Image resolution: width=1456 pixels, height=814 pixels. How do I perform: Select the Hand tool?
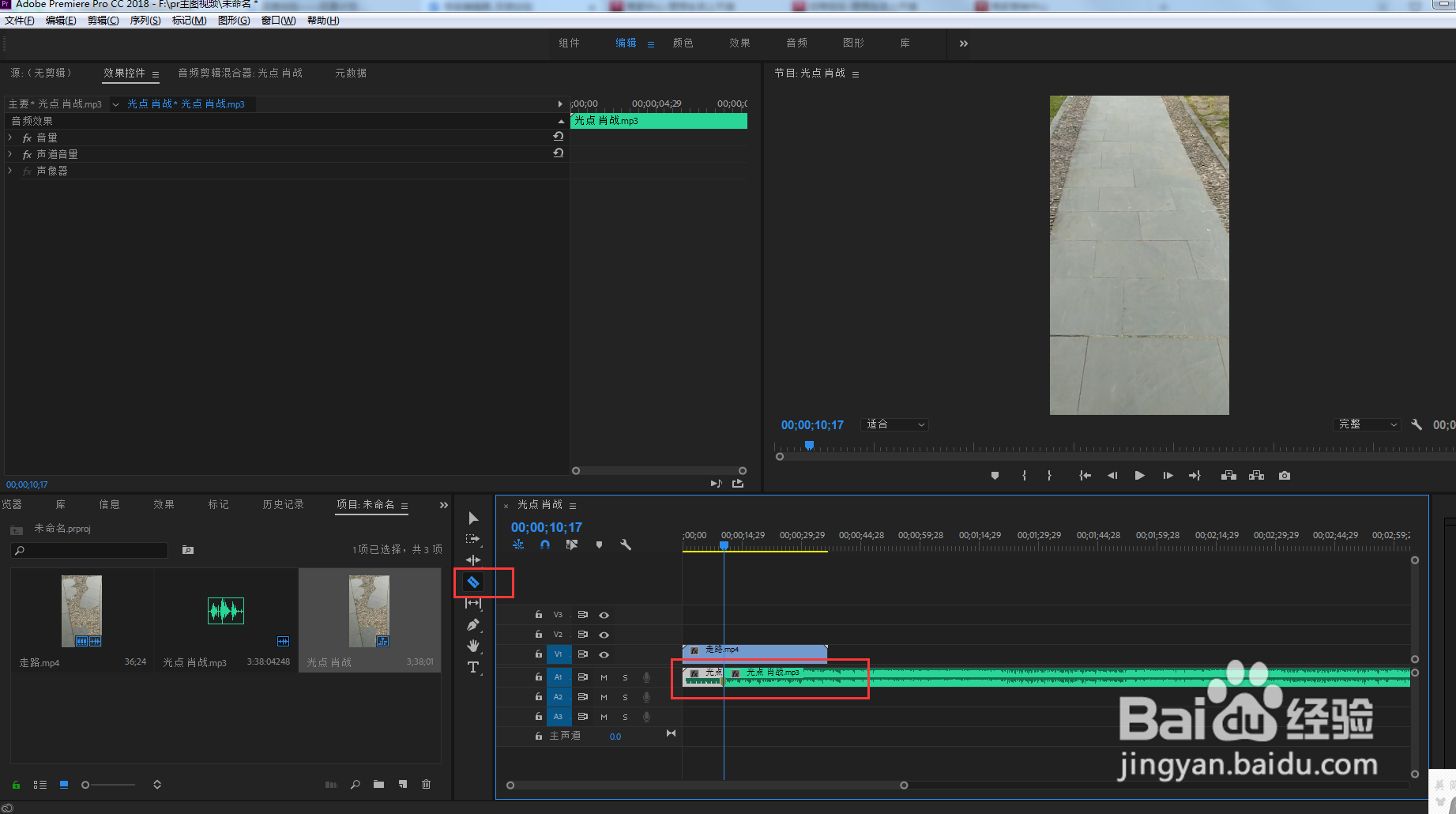pyautogui.click(x=473, y=646)
